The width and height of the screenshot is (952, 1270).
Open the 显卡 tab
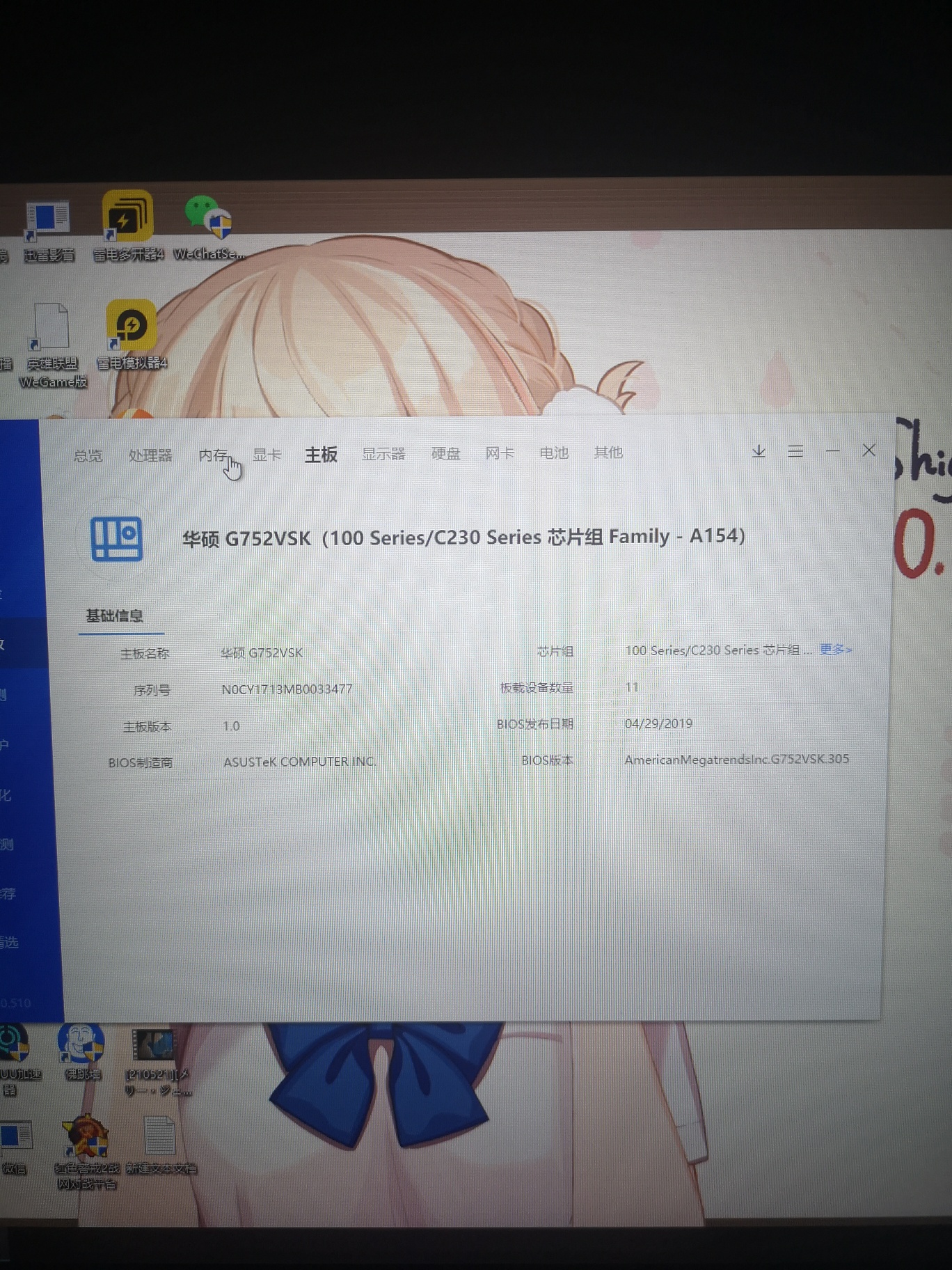click(x=267, y=455)
